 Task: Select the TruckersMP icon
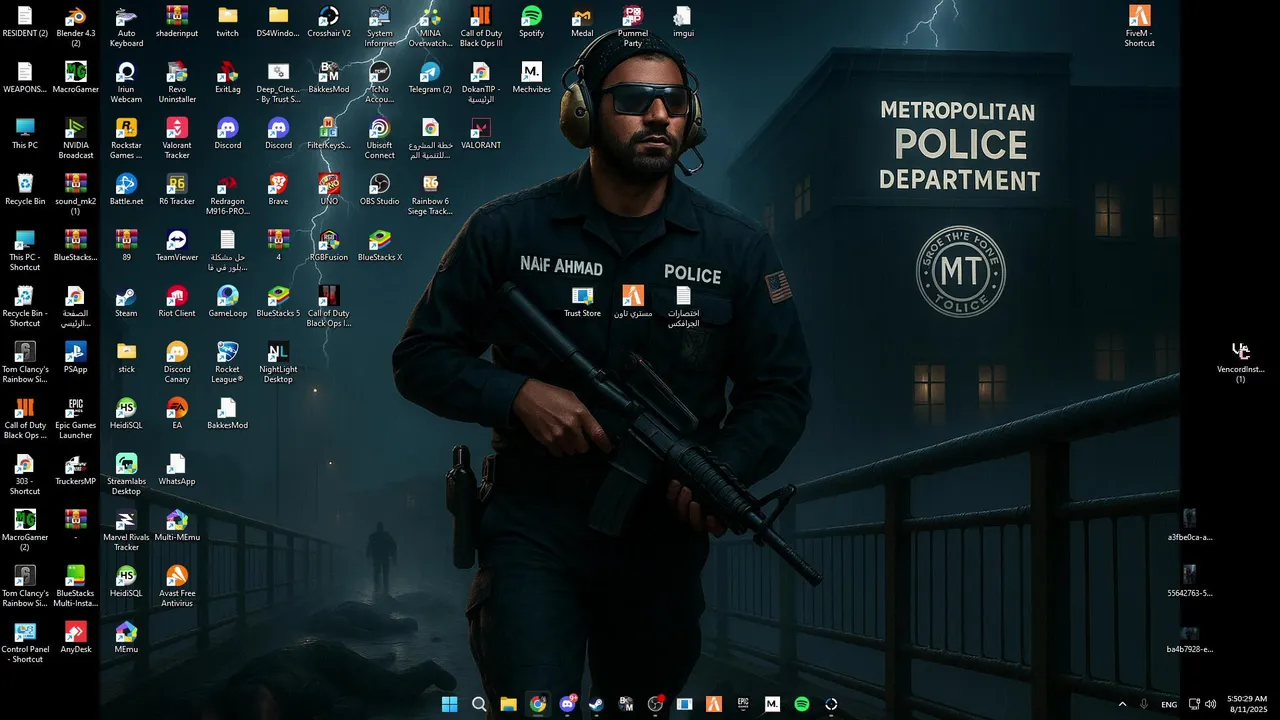coord(76,470)
